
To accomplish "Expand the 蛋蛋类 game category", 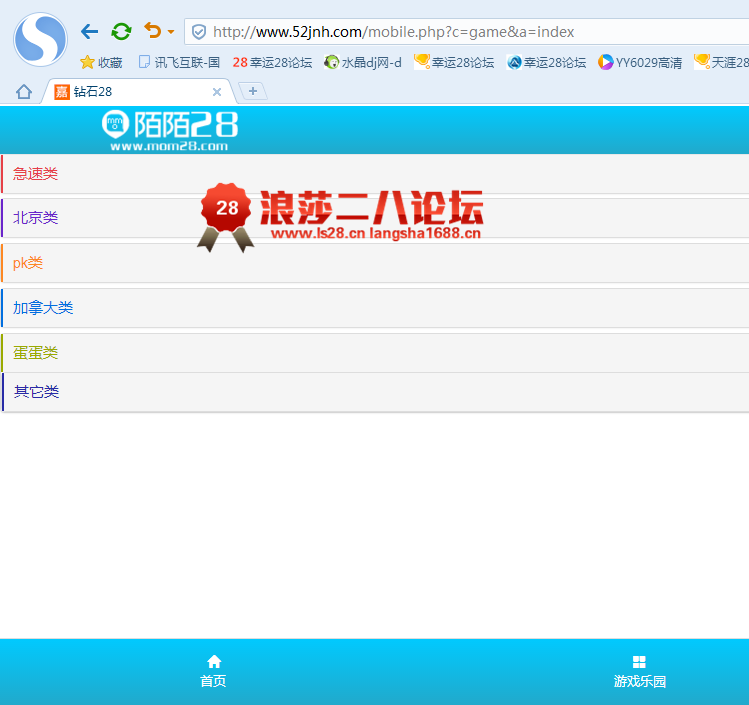I will point(36,353).
